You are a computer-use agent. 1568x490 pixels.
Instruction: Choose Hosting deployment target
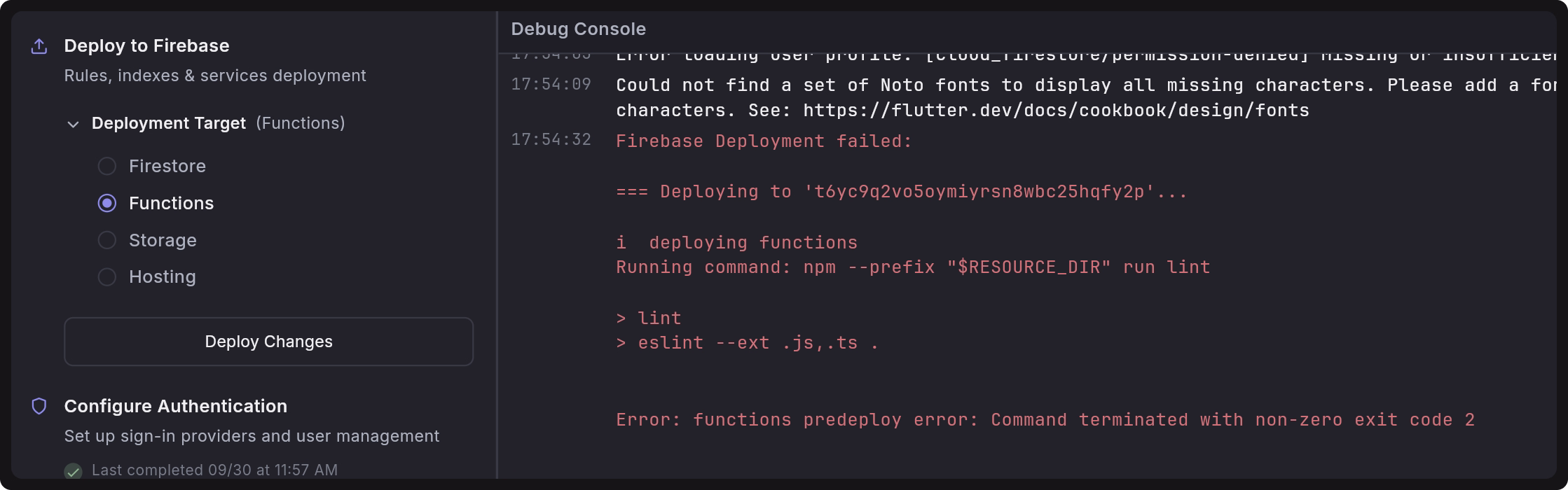coord(162,277)
